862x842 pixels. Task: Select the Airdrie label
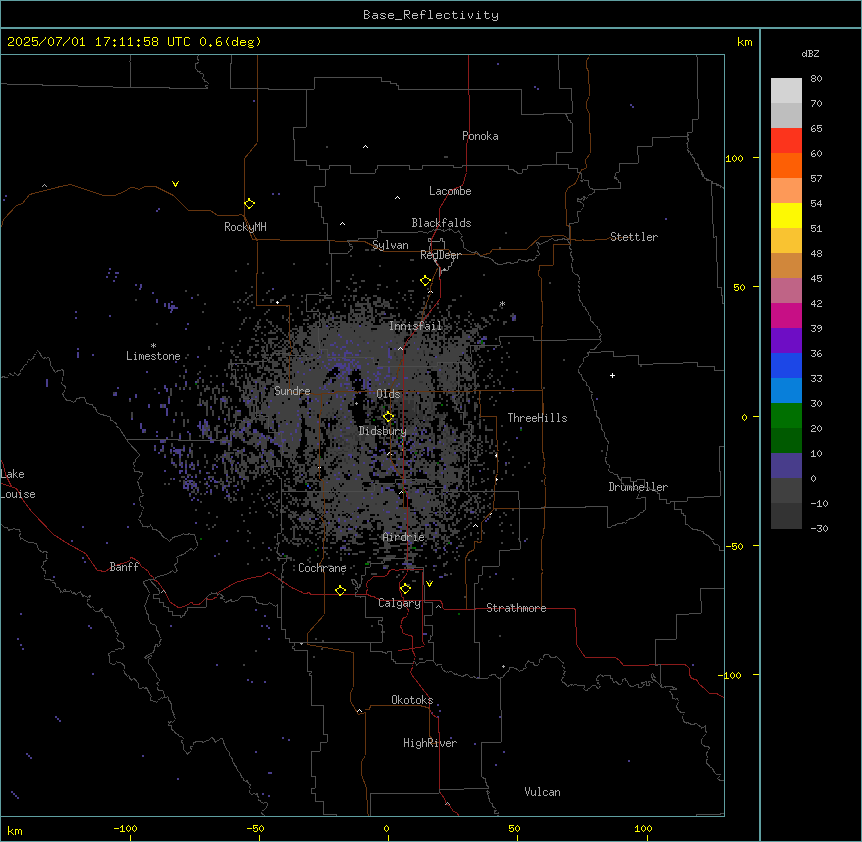[x=404, y=537]
